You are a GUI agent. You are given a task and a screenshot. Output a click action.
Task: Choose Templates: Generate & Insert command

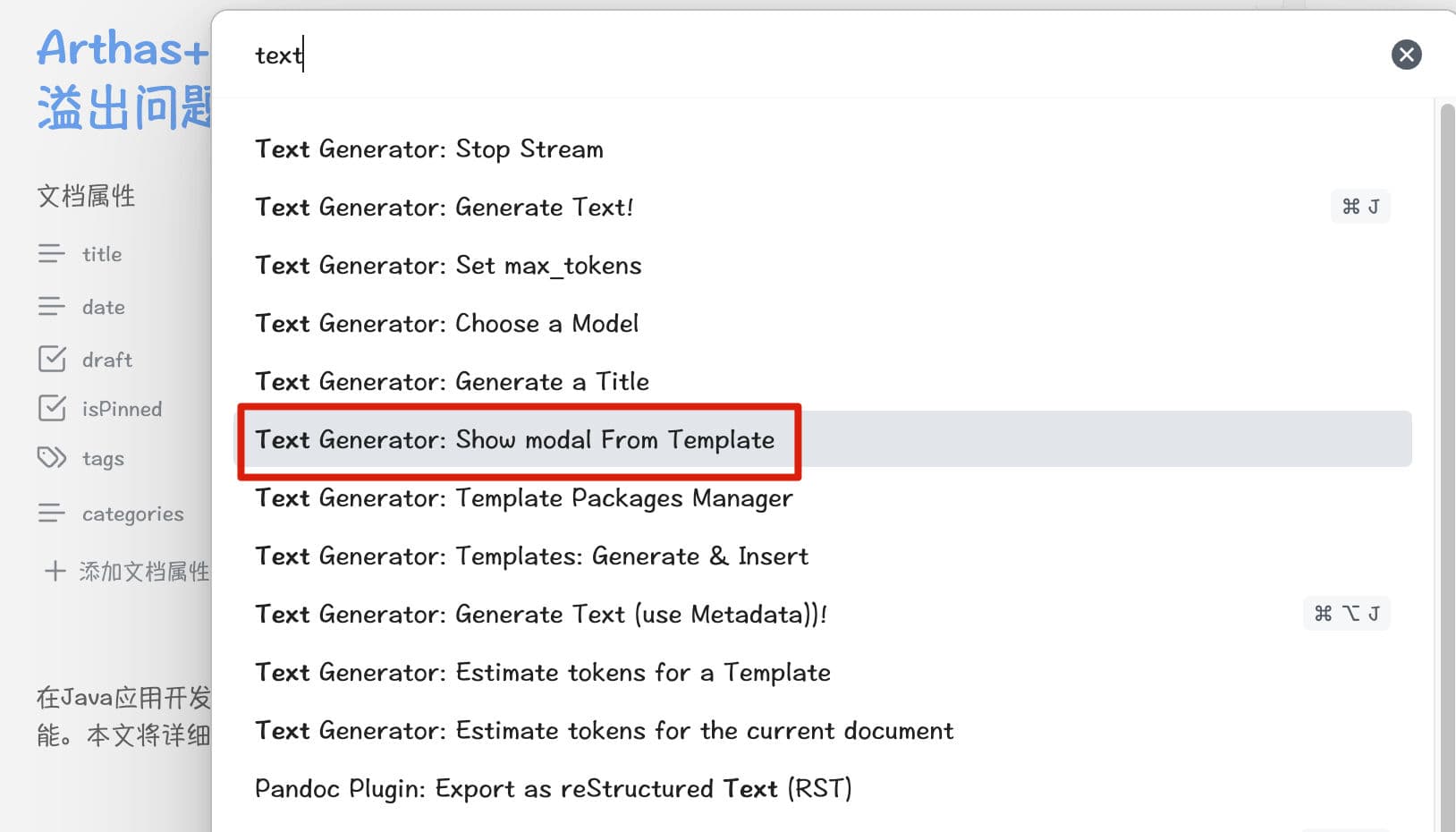[531, 556]
